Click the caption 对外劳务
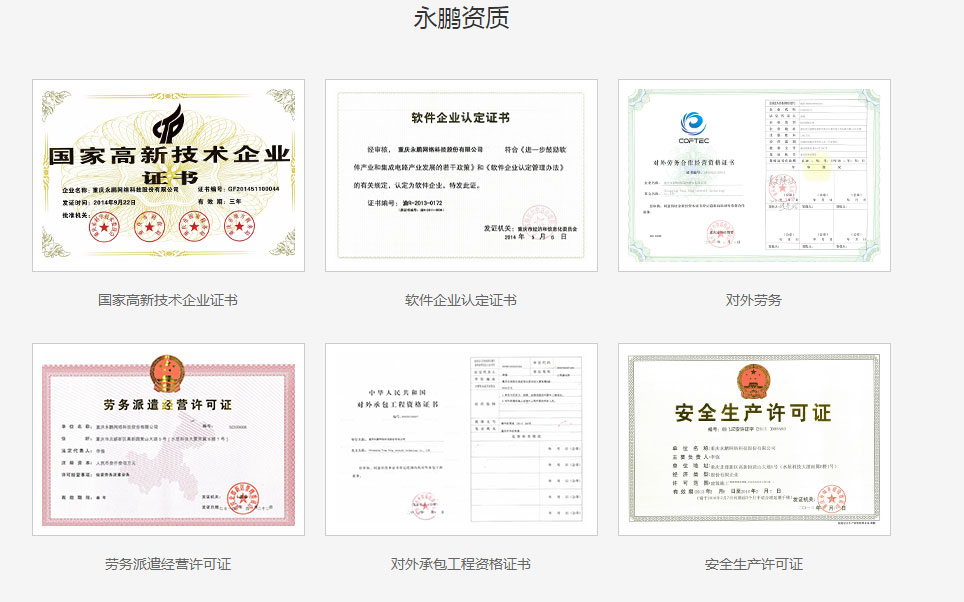 coord(753,300)
